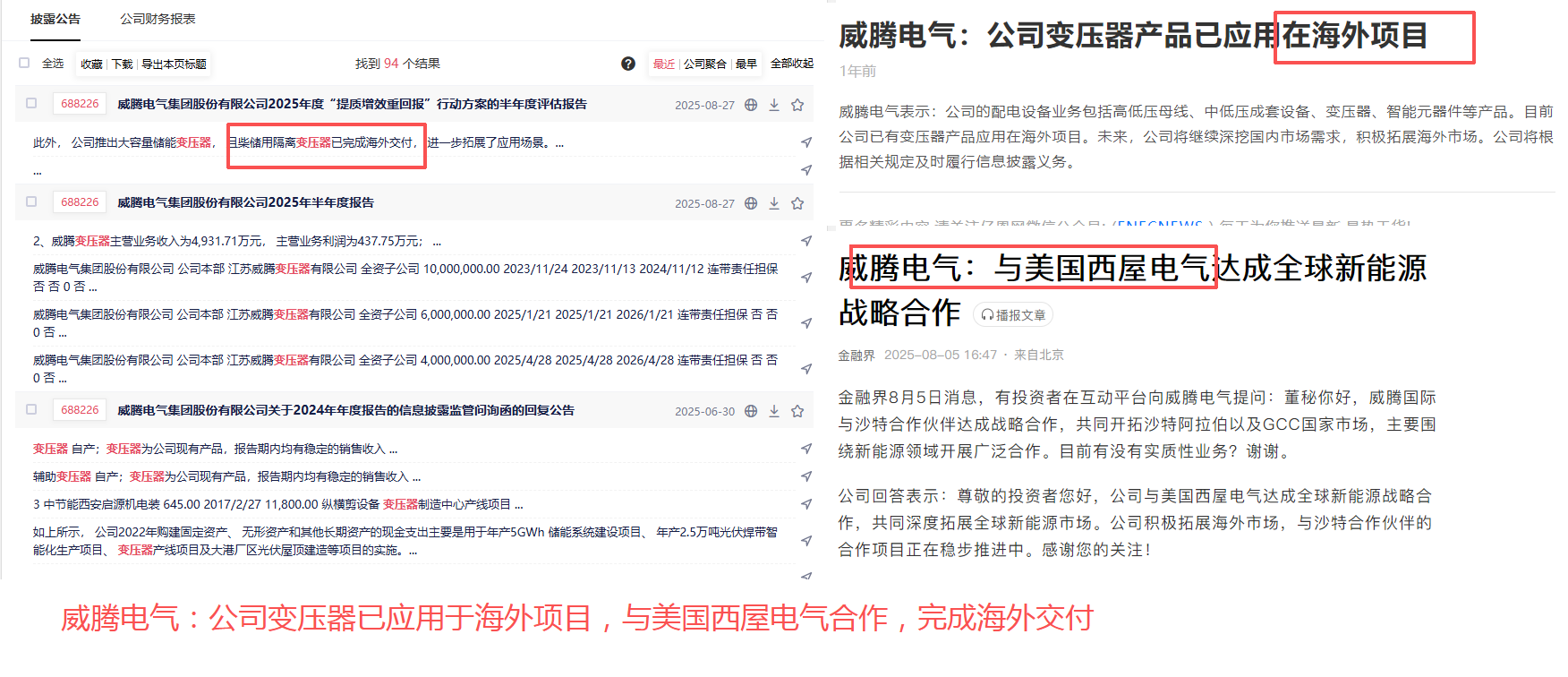Screen dimensions: 1568x677
Task: Check the 全选 select-all checkbox
Action: tap(24, 63)
